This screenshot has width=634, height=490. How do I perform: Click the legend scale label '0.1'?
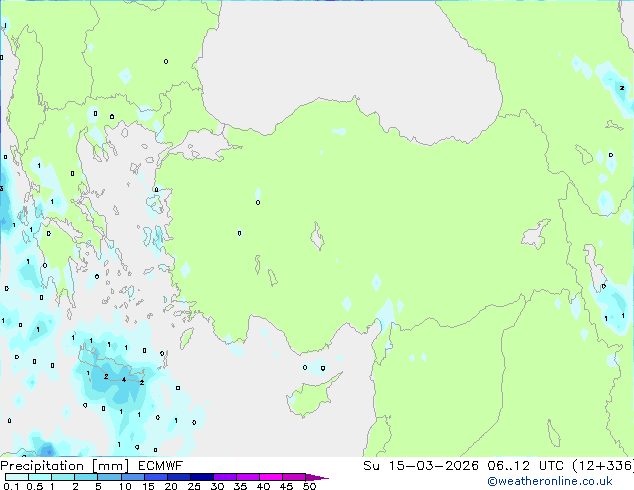tap(11, 486)
